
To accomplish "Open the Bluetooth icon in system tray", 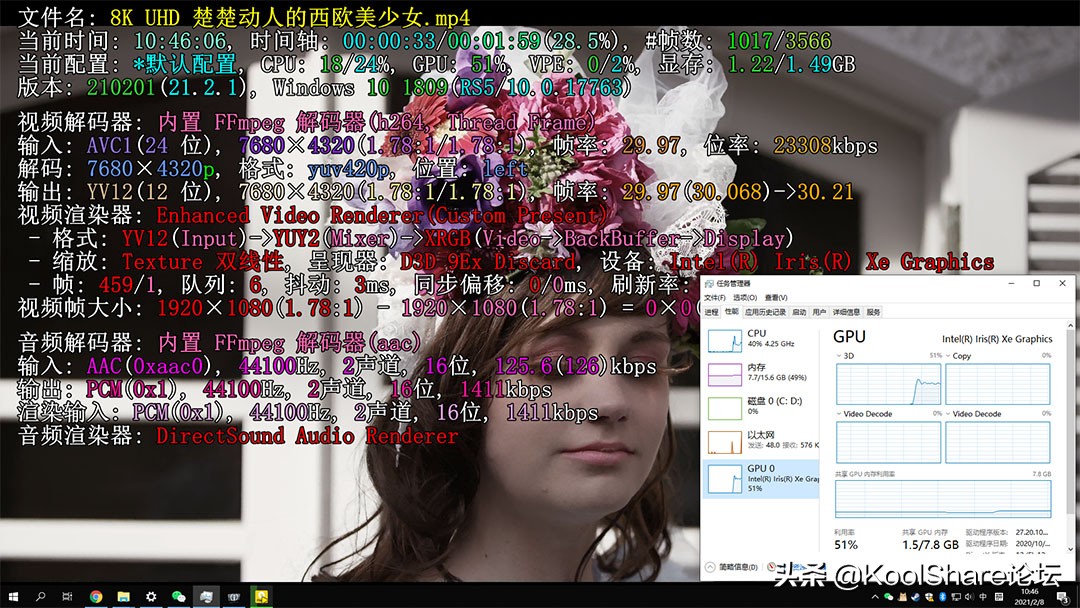I will click(943, 597).
